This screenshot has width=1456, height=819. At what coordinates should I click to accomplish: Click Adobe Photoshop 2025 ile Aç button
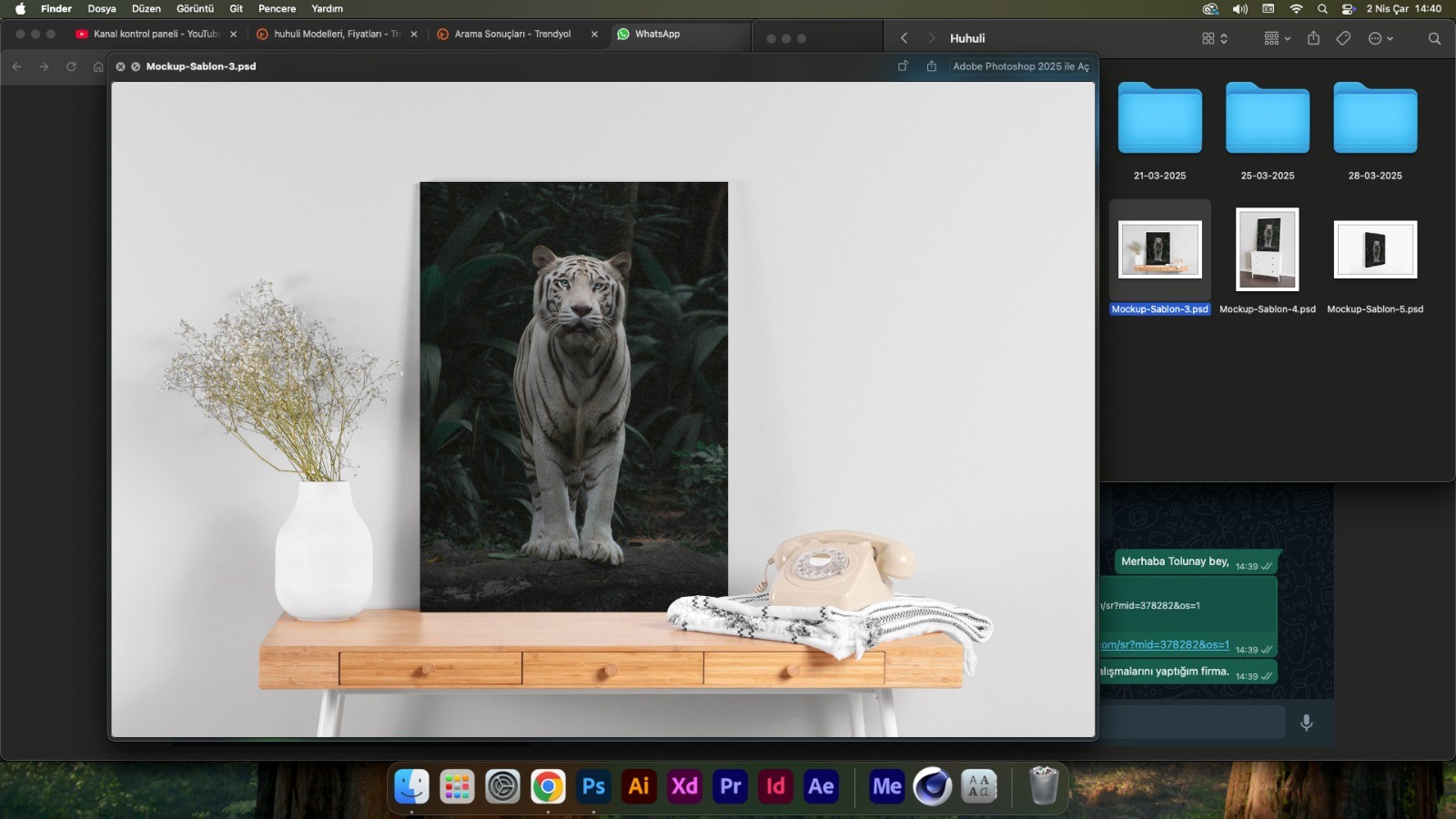coord(1020,66)
